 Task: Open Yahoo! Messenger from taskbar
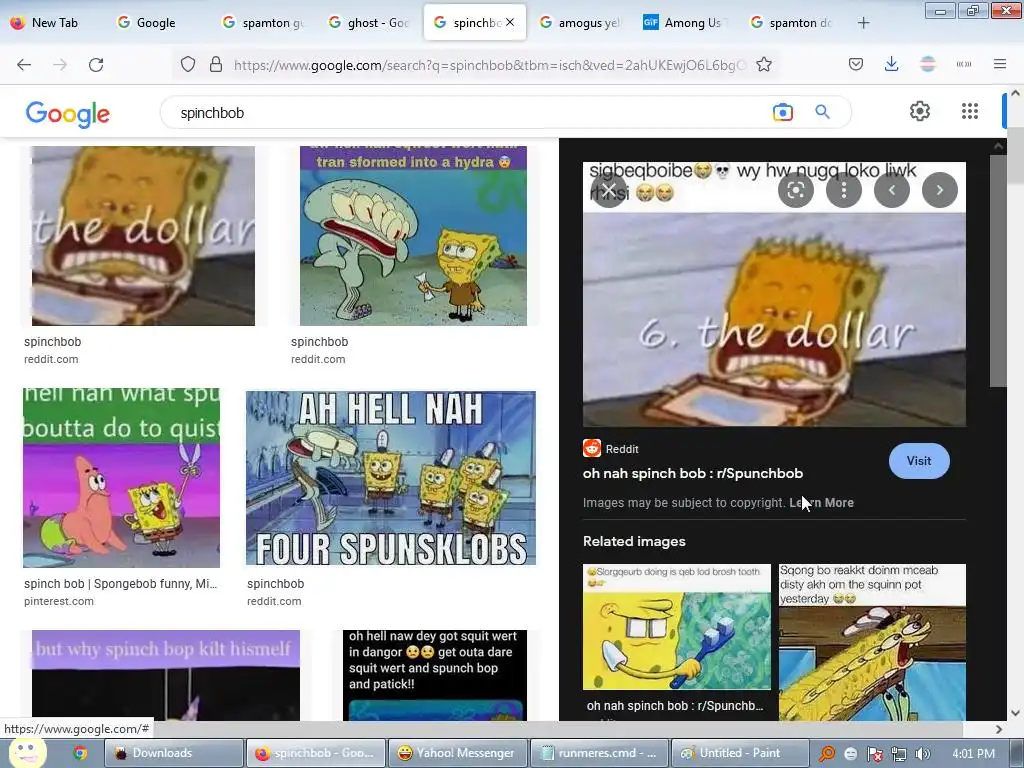[457, 753]
